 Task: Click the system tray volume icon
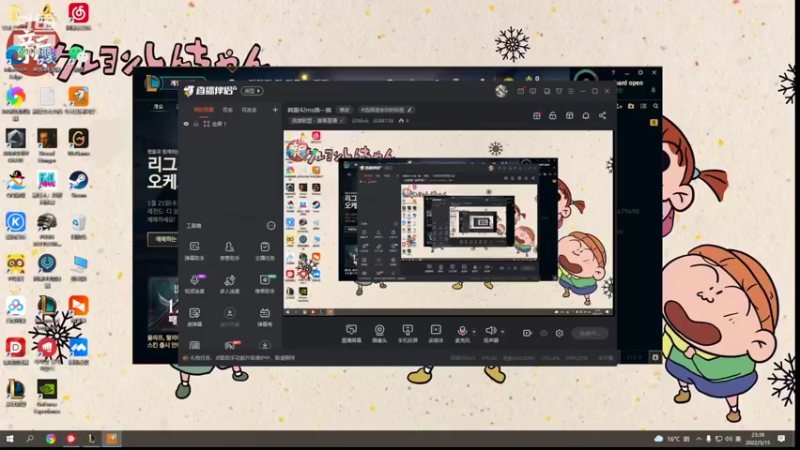pos(729,439)
